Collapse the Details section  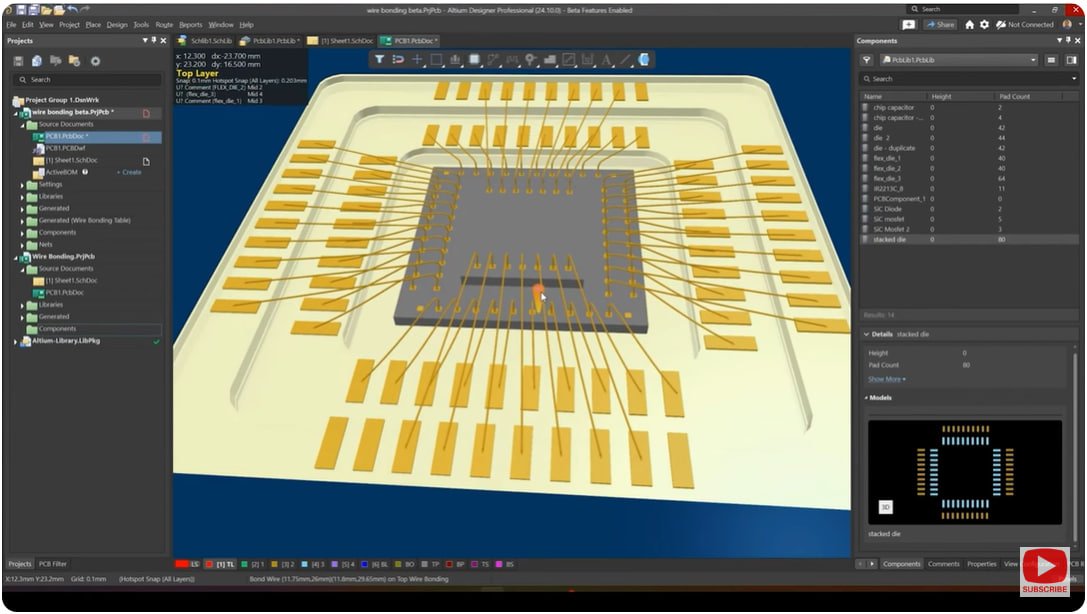[x=866, y=334]
